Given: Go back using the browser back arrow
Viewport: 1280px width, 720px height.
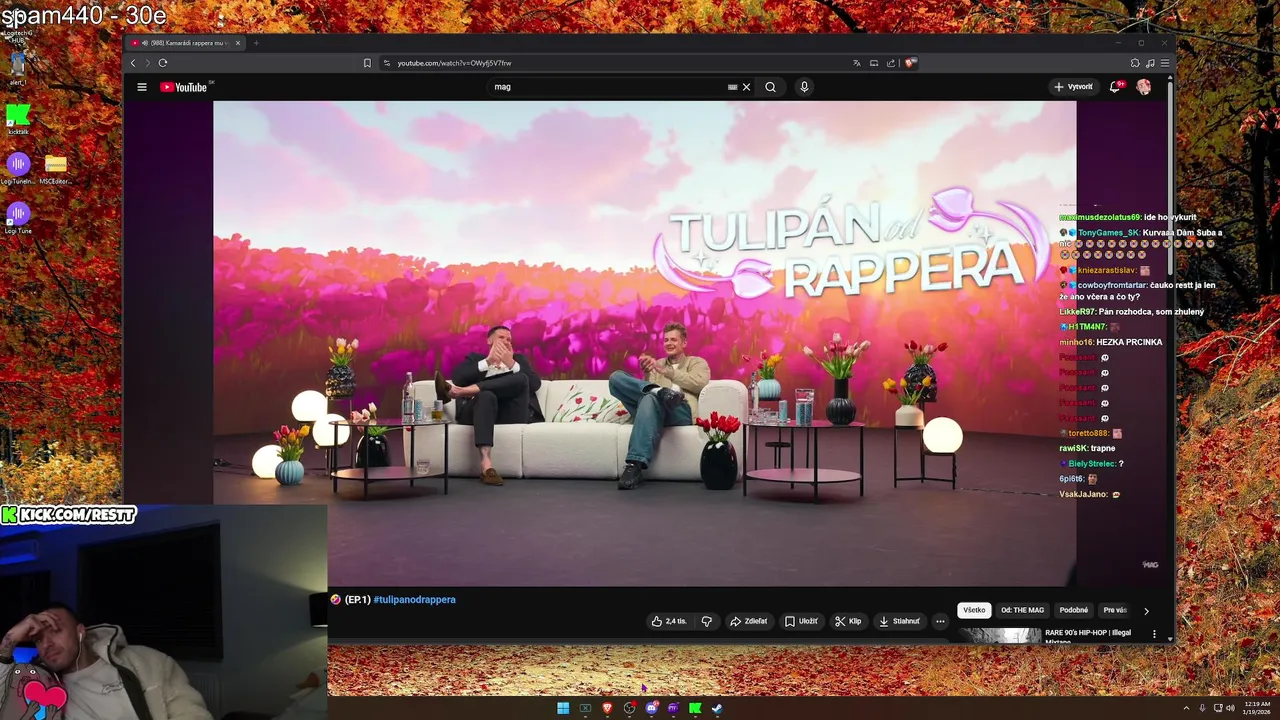Looking at the screenshot, I should click(133, 63).
